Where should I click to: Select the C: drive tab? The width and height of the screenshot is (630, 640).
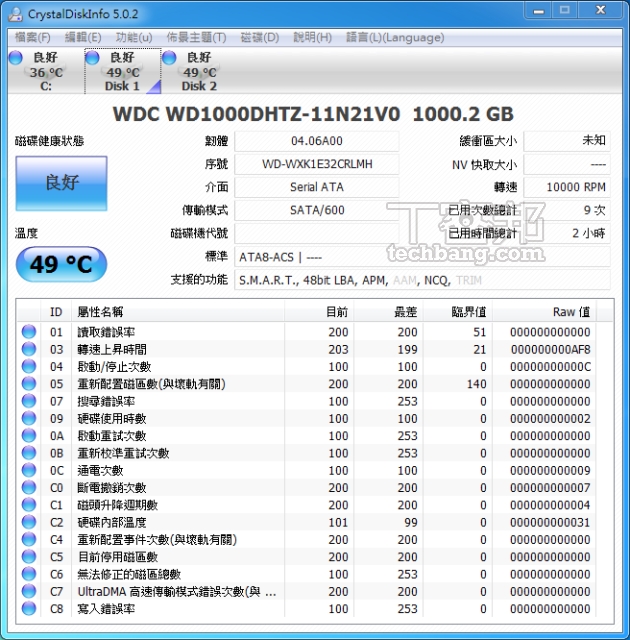(46, 71)
